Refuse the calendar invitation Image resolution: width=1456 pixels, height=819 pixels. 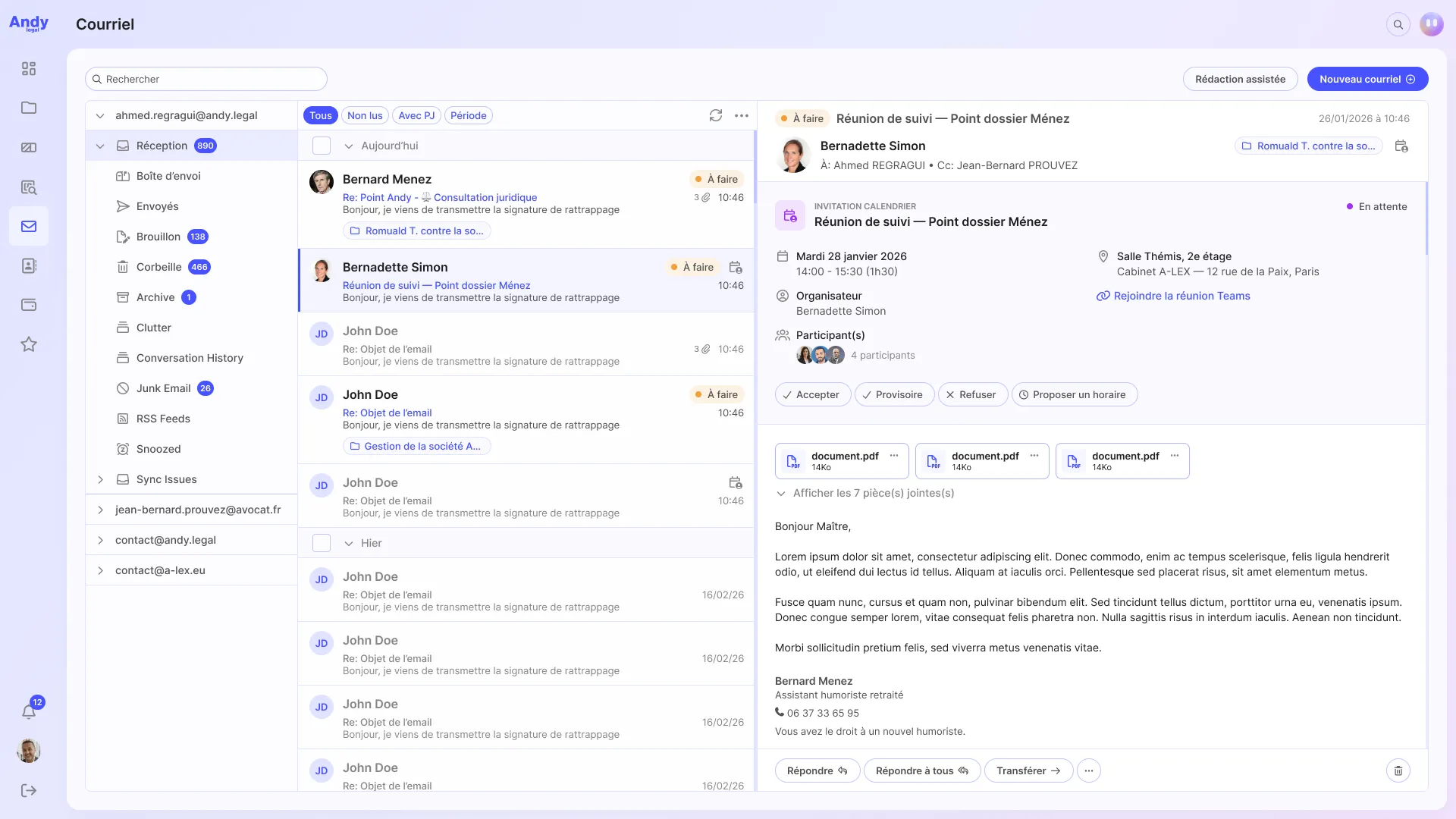[x=972, y=394]
